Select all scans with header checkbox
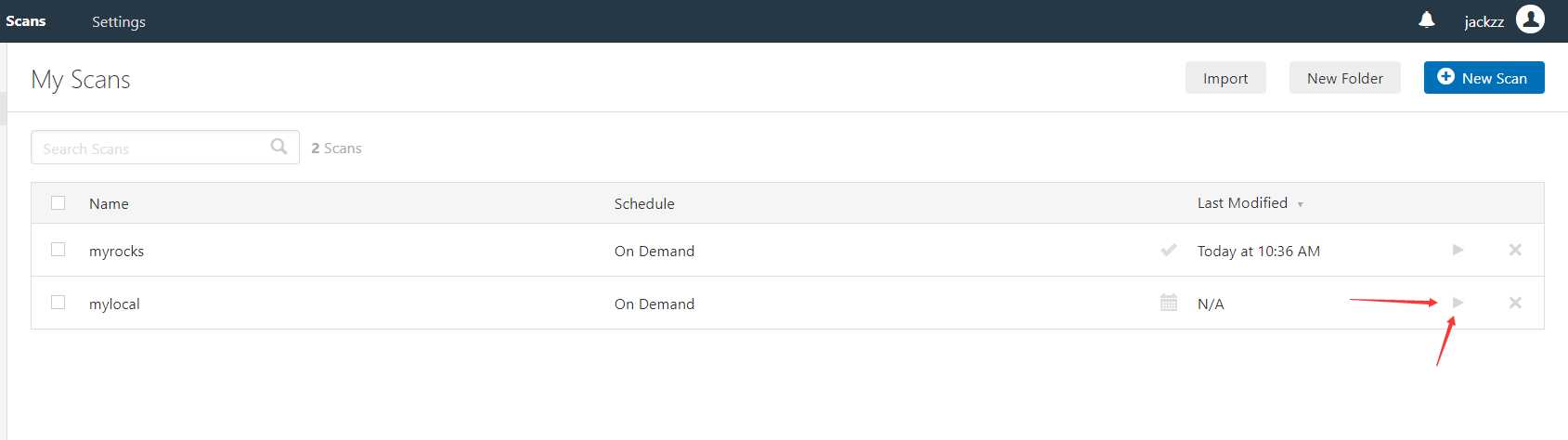 click(58, 202)
